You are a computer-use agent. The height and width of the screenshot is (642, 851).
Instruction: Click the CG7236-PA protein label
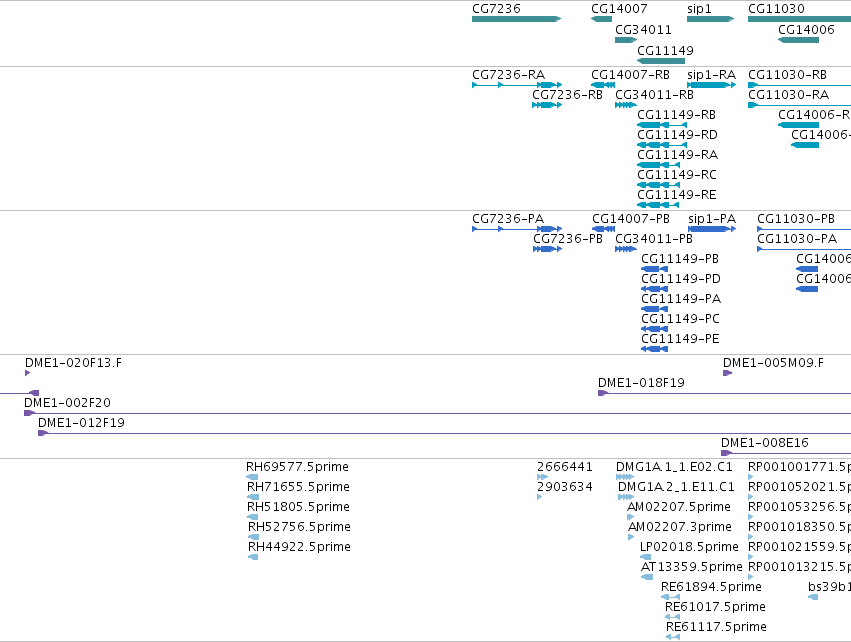click(x=508, y=219)
